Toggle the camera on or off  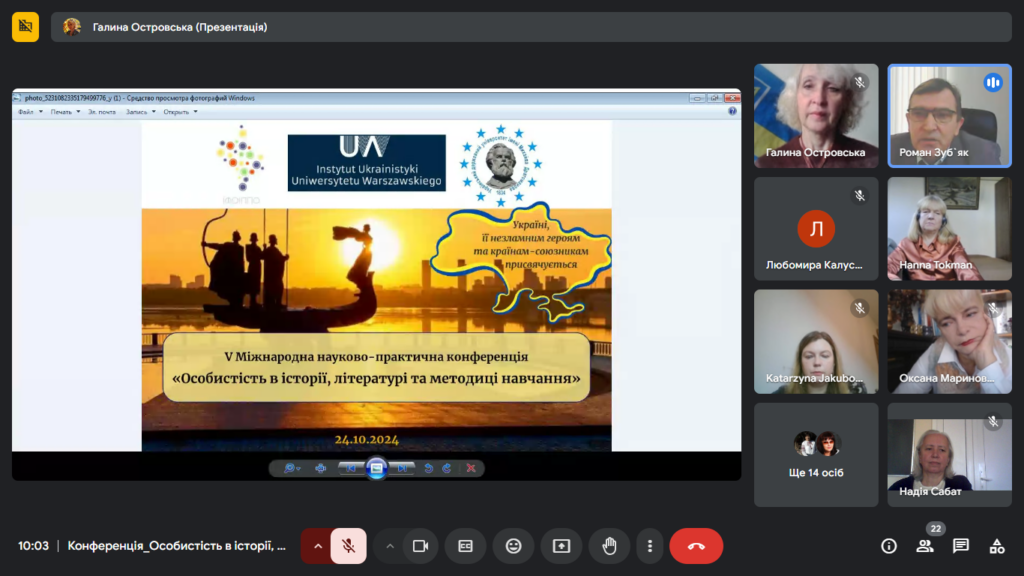(x=420, y=546)
